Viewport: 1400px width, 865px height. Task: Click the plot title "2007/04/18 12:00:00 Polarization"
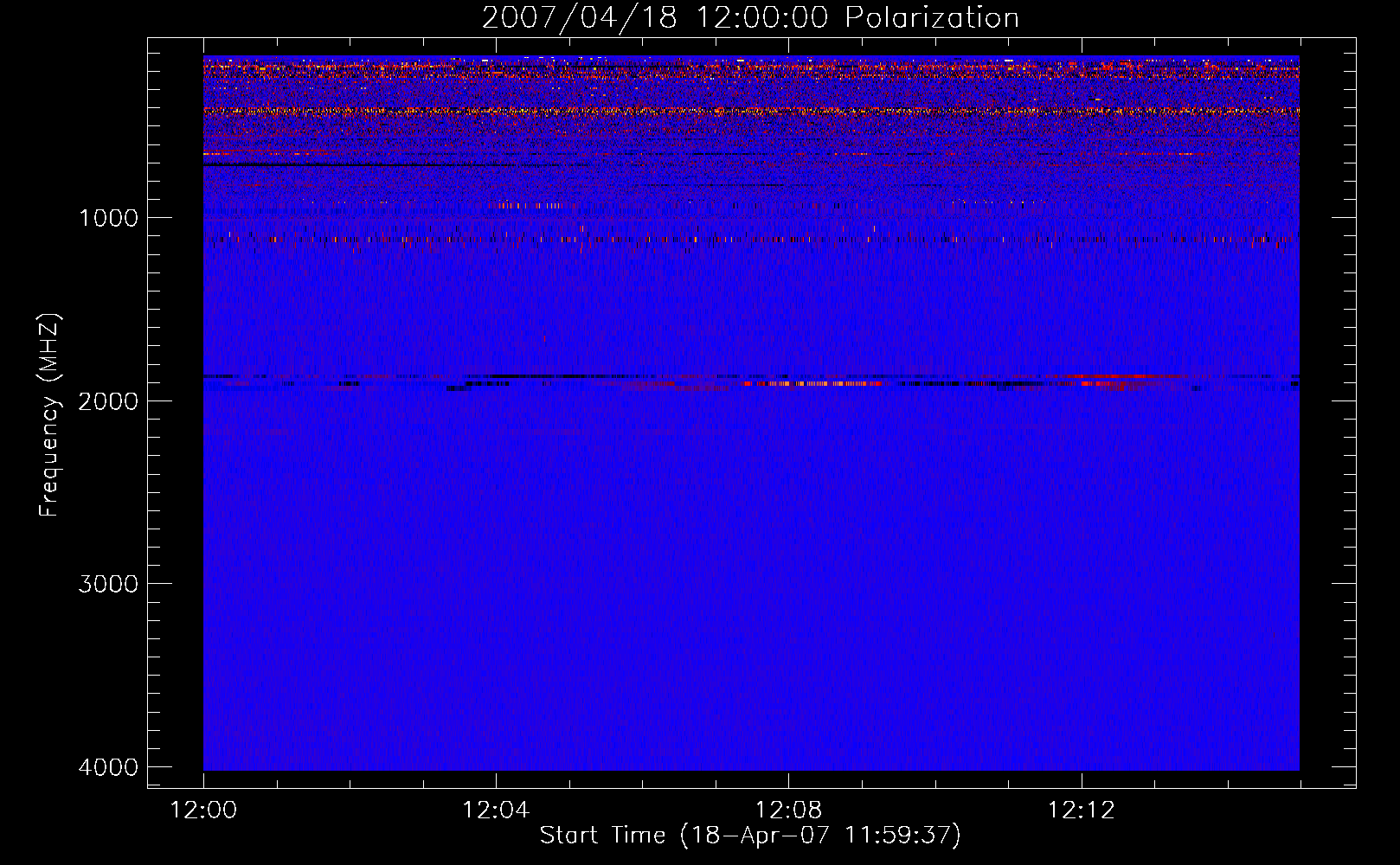[x=750, y=17]
